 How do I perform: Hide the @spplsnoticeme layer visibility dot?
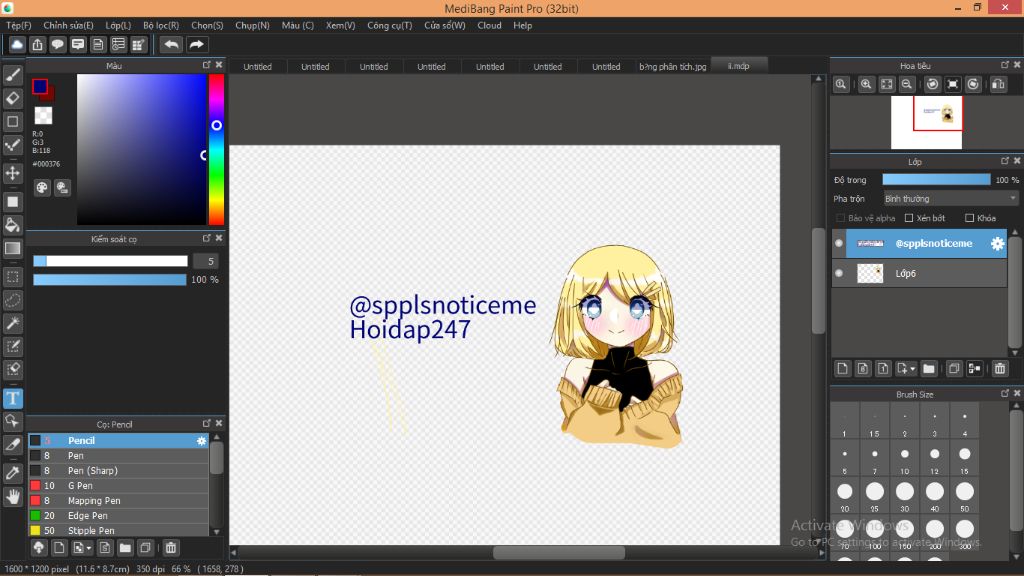click(839, 244)
